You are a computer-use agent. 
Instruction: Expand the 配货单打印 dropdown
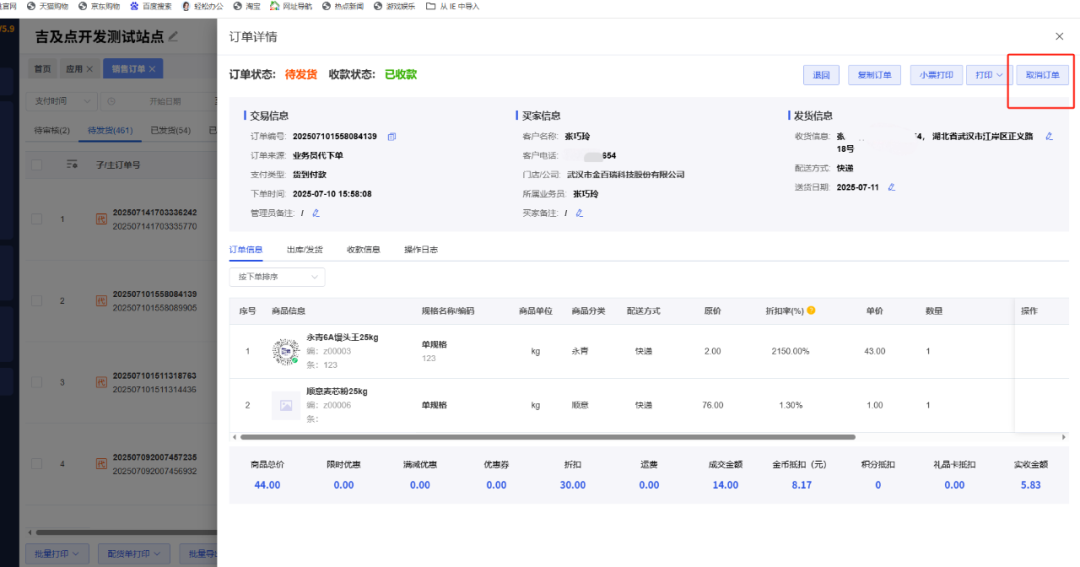coord(134,553)
